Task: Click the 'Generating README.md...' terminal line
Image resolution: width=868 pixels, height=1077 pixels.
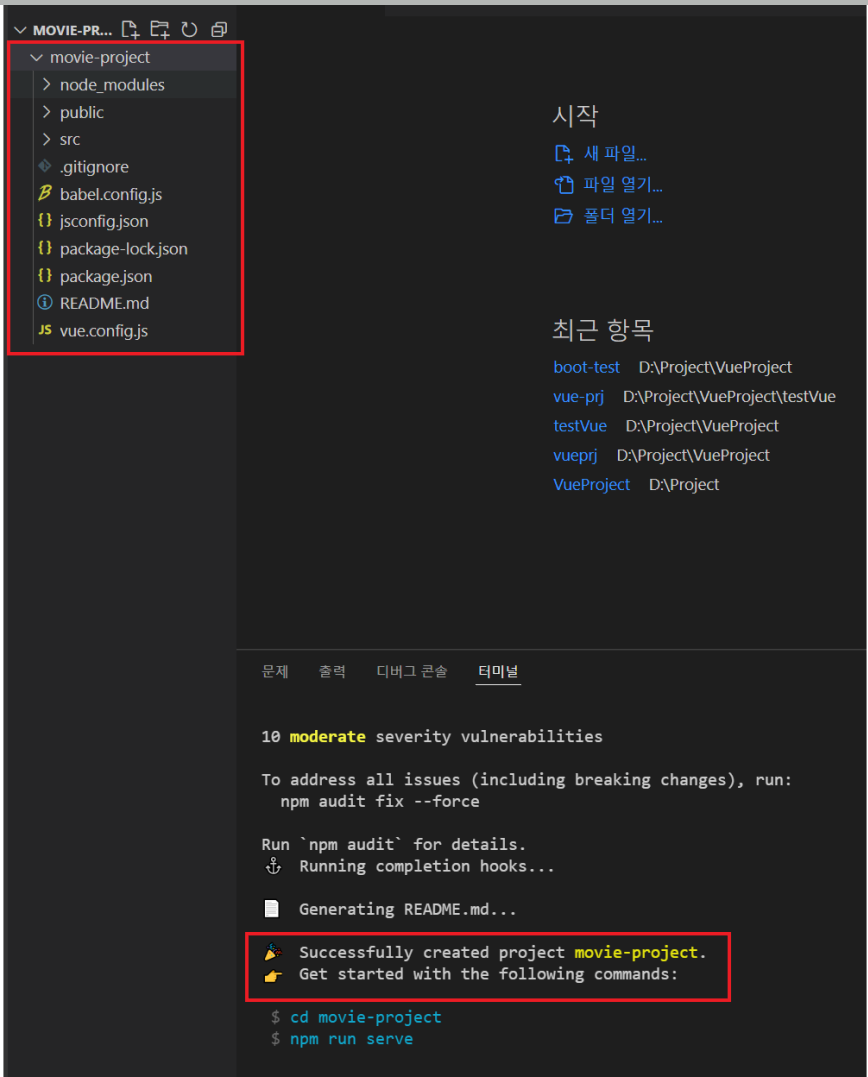Action: point(407,909)
